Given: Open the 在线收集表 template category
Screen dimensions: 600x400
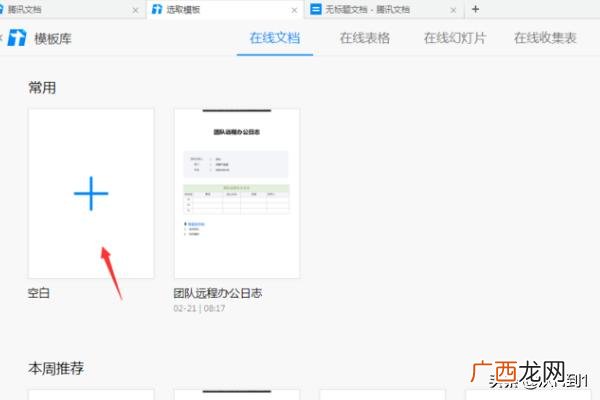Looking at the screenshot, I should (545, 38).
